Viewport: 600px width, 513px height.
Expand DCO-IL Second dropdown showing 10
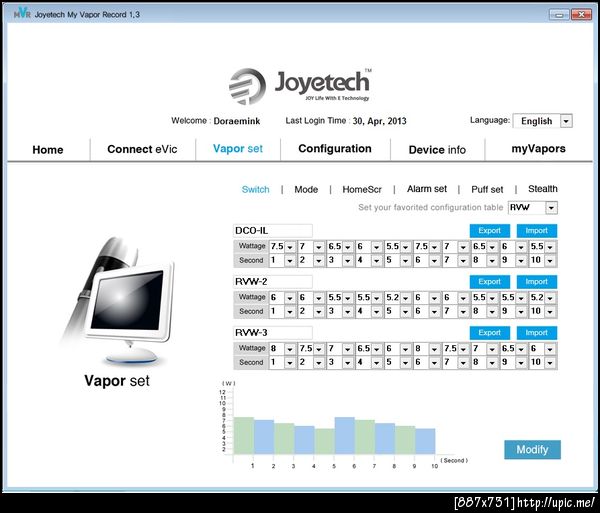tap(550, 261)
